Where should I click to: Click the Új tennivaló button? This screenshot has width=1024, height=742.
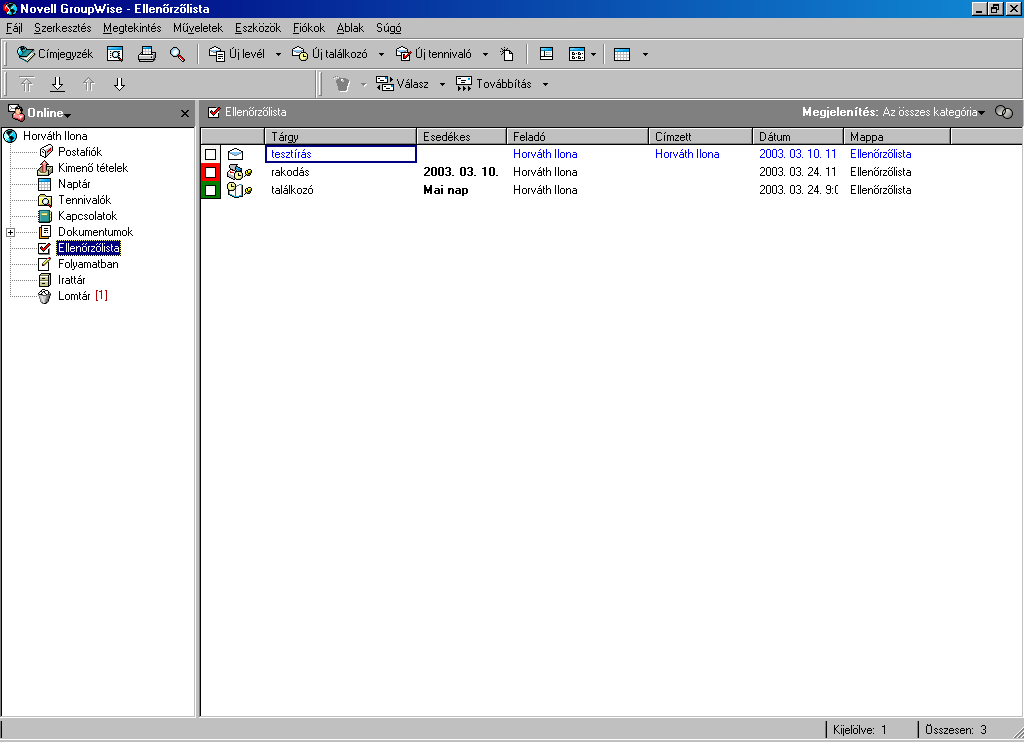click(x=434, y=54)
